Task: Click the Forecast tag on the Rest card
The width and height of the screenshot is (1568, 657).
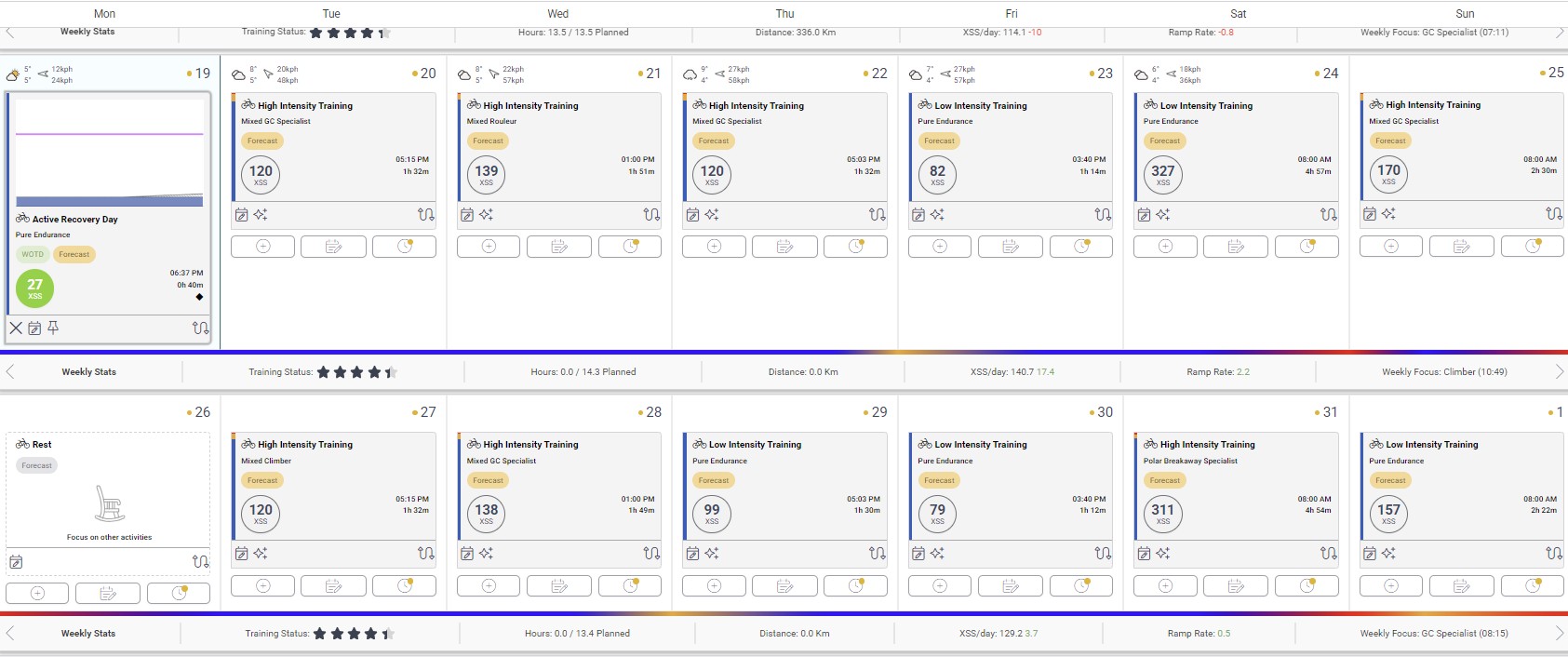Action: (37, 465)
